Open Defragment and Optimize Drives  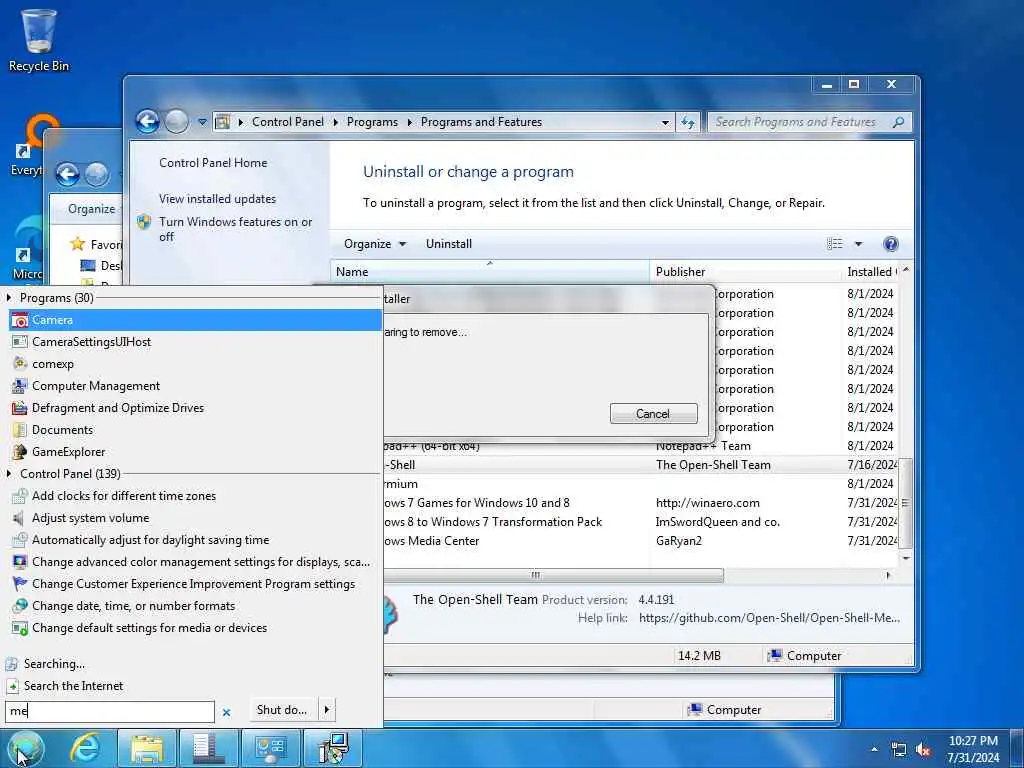click(x=195, y=408)
